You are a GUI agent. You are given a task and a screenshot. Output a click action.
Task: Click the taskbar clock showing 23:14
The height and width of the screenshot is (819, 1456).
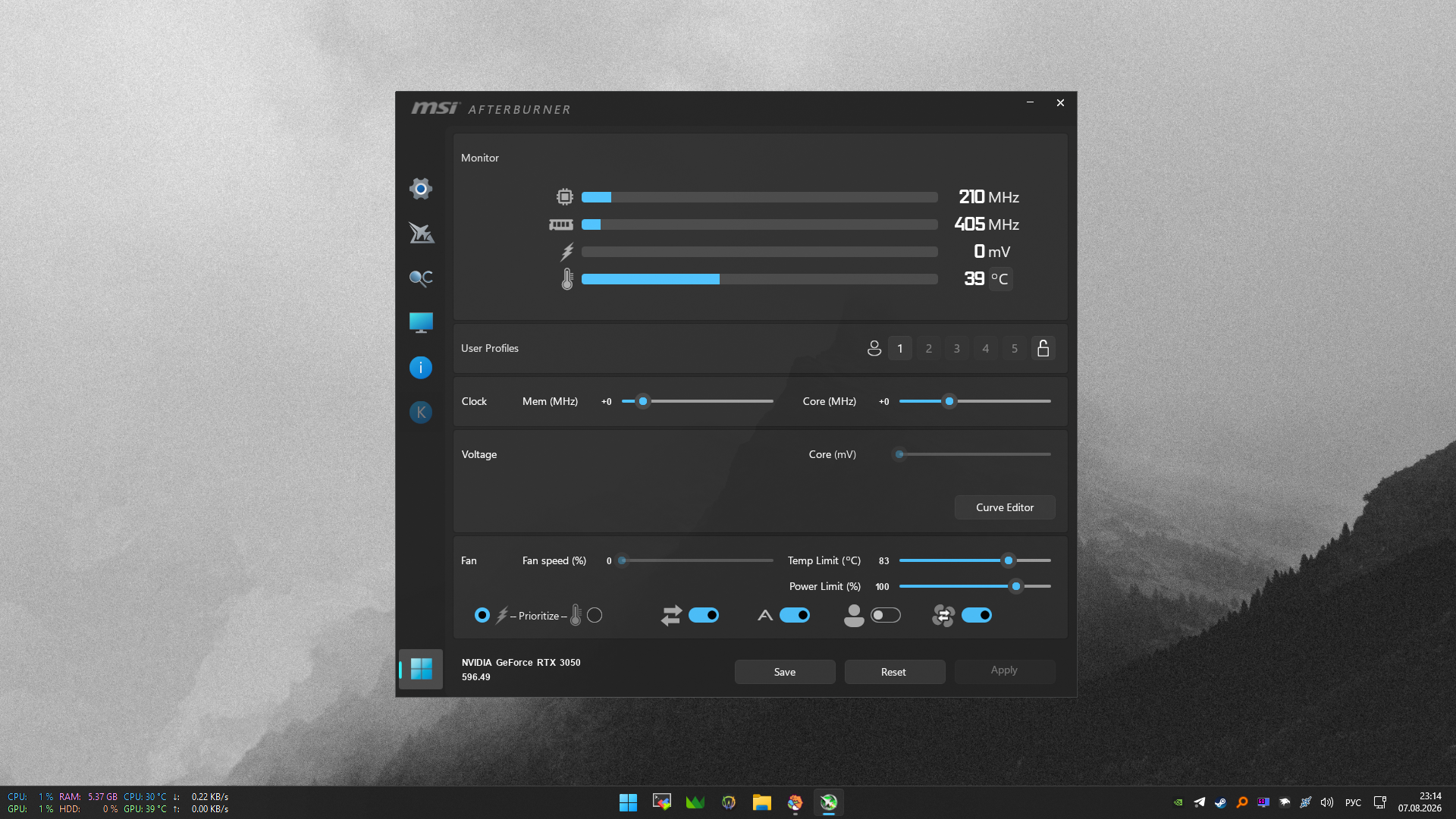1420,802
